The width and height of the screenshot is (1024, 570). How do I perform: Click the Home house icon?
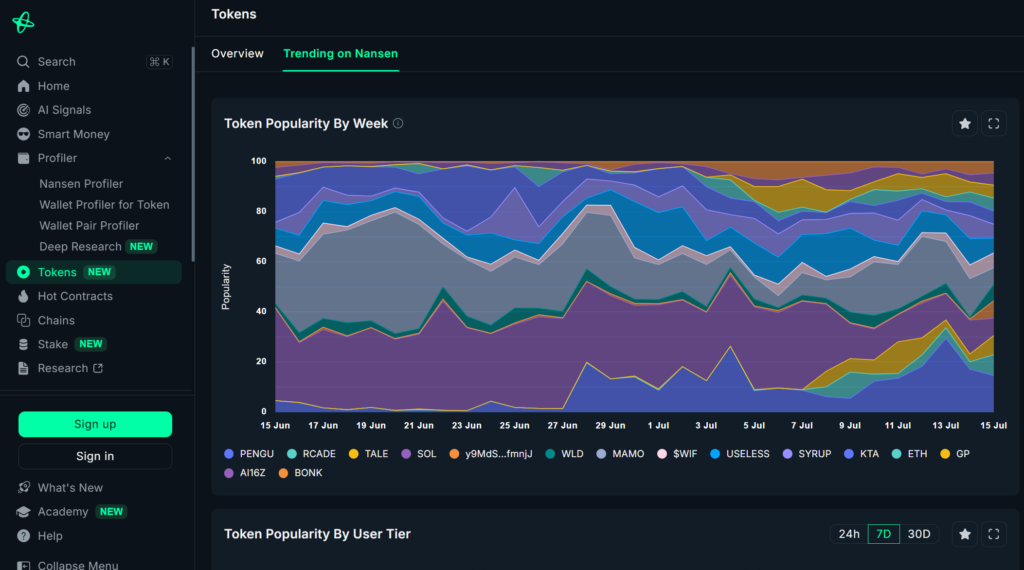point(24,86)
